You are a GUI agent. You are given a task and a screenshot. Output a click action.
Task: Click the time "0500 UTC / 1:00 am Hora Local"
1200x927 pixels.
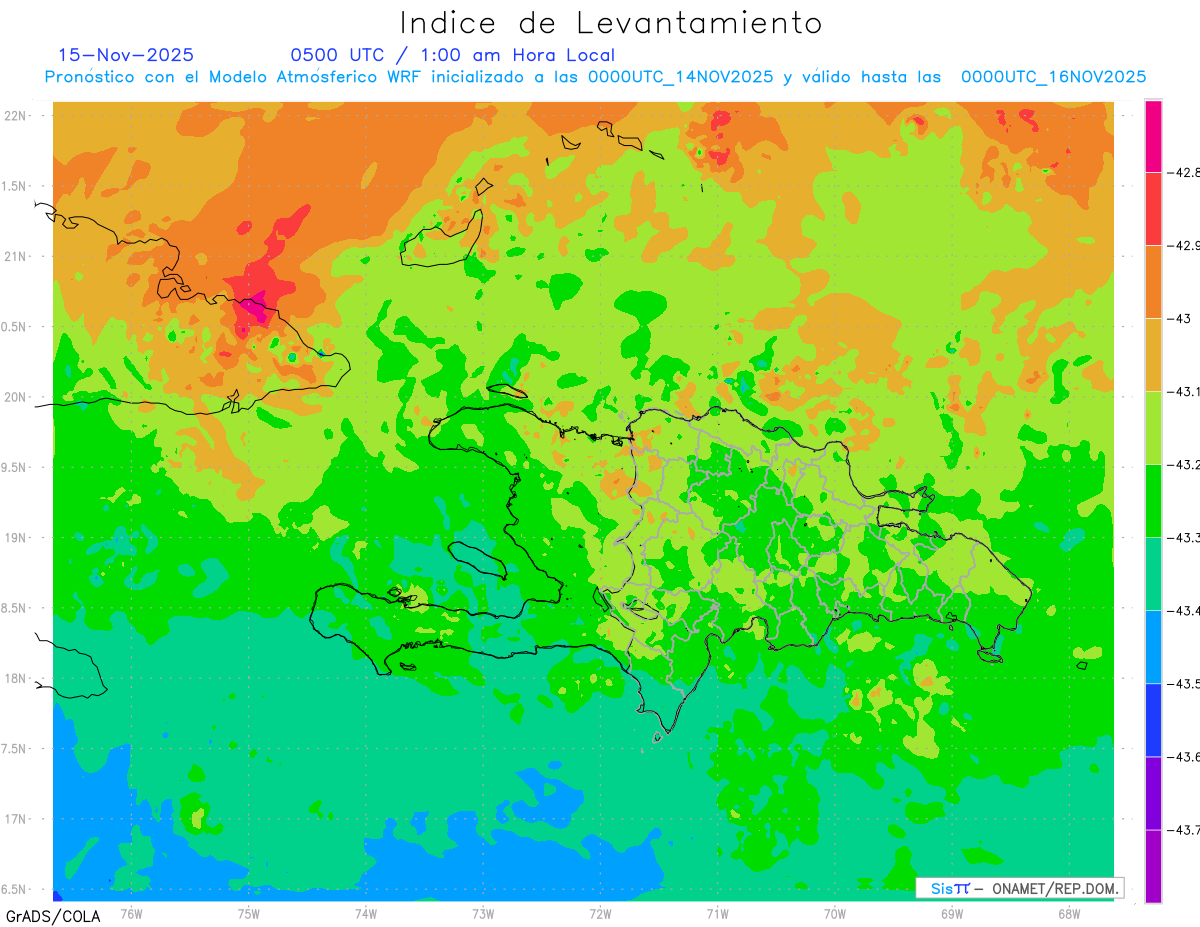453,55
